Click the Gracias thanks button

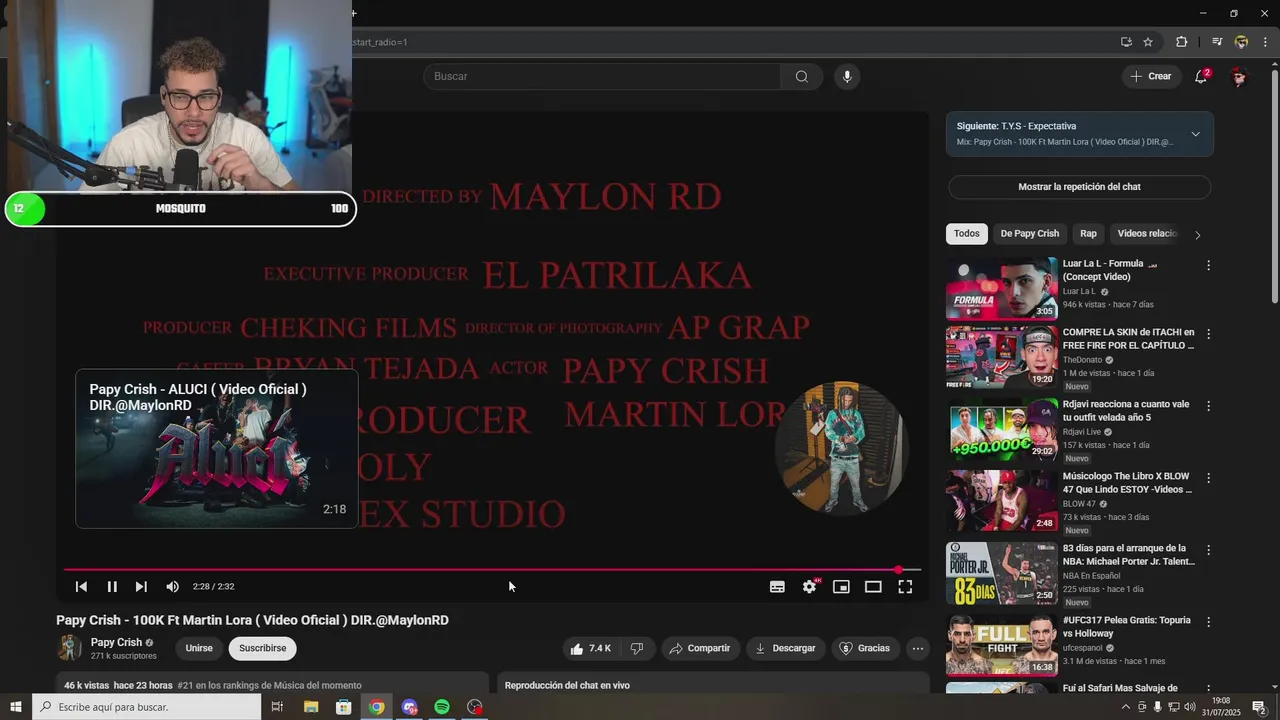[864, 648]
